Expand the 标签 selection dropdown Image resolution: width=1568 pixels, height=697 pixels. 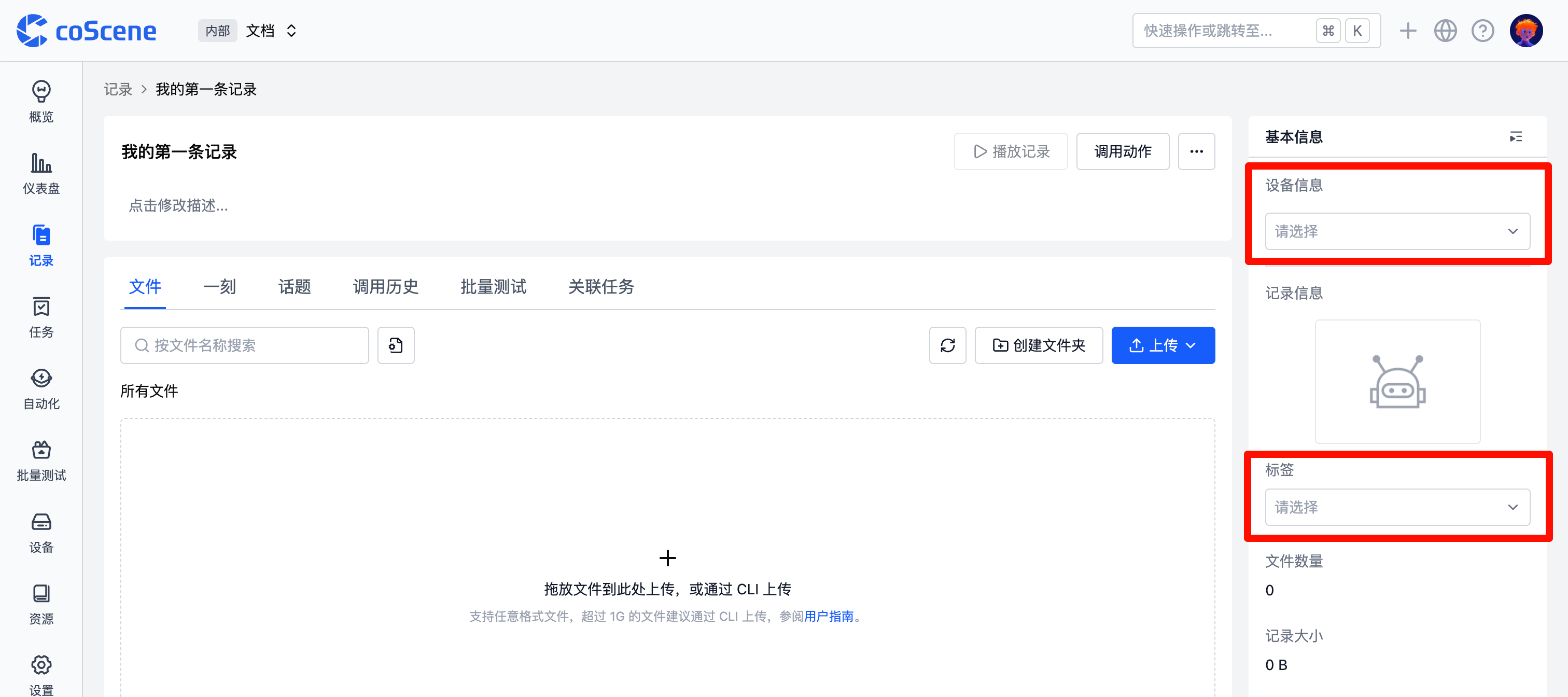coord(1397,507)
